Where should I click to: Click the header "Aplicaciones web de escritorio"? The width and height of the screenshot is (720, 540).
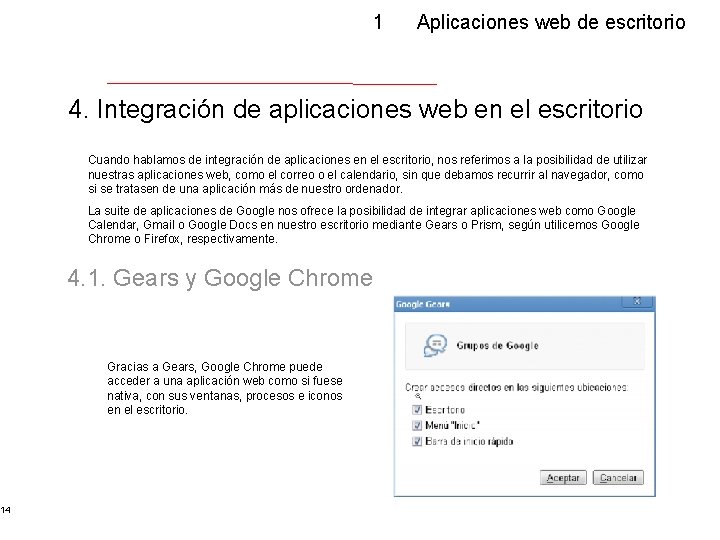551,22
